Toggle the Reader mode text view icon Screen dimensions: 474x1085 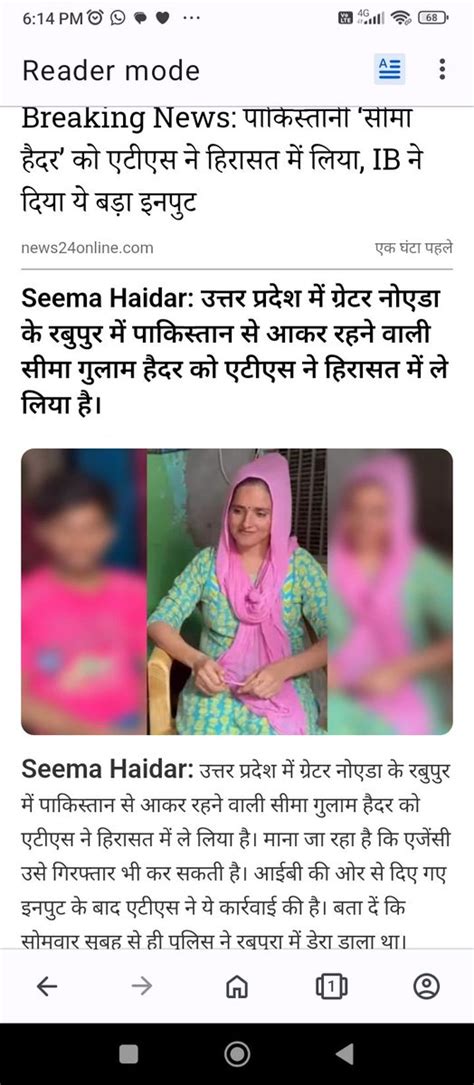click(390, 69)
